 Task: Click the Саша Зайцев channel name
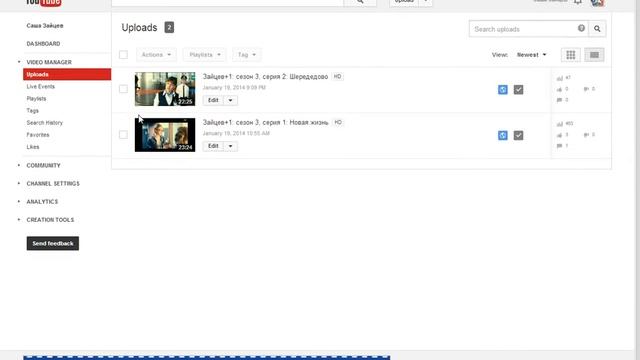(45, 26)
